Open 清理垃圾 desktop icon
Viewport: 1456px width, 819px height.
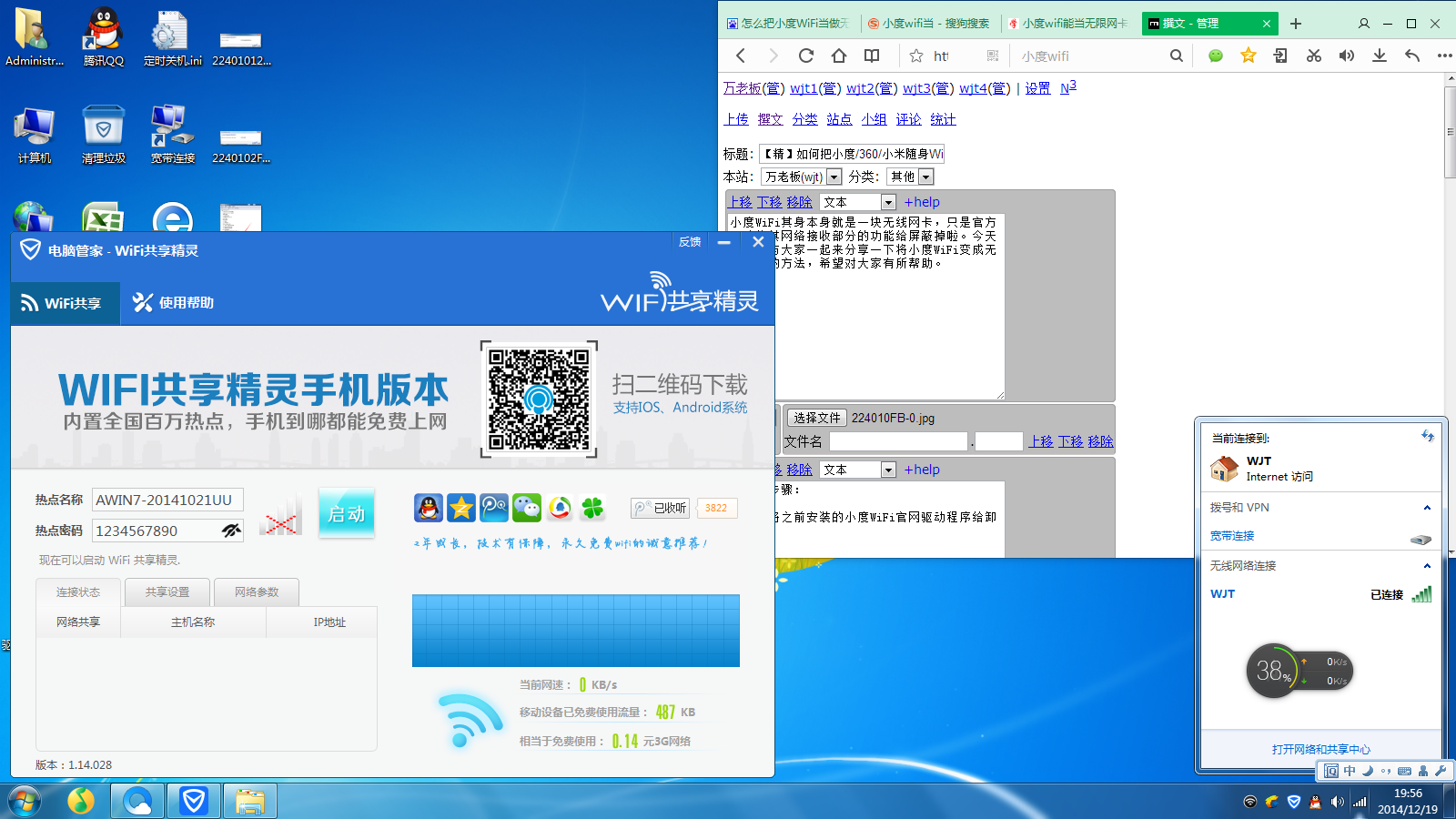click(x=104, y=134)
